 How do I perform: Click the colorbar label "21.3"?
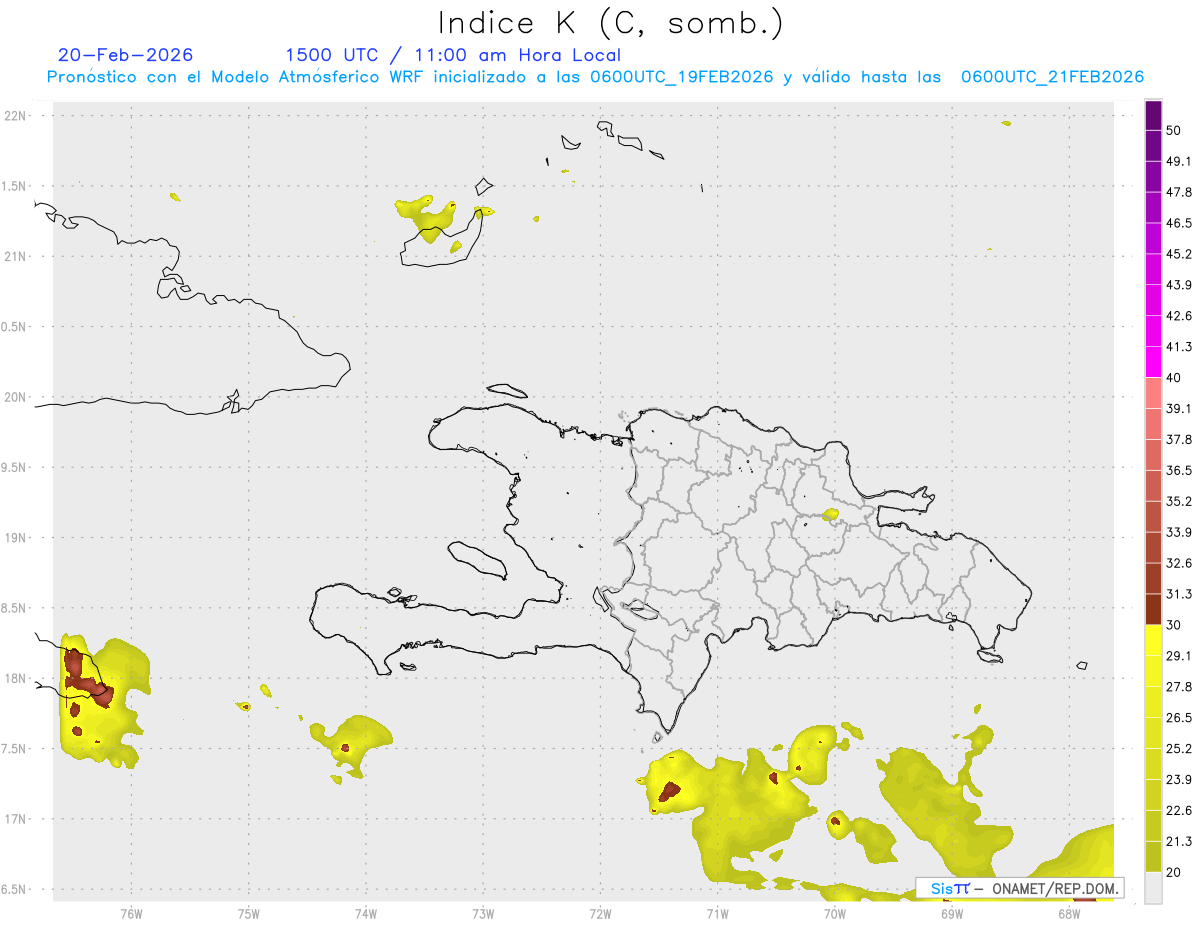tap(1179, 842)
